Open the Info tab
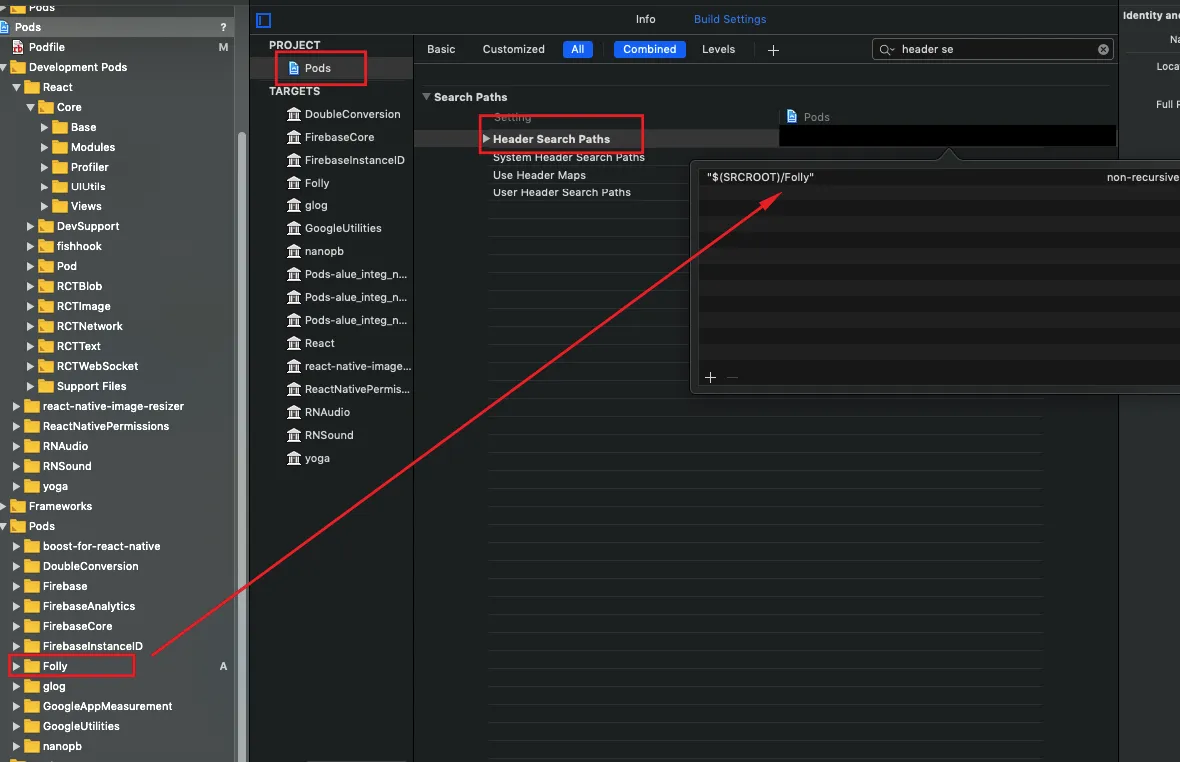Screen dimensions: 1180x762 click(645, 20)
